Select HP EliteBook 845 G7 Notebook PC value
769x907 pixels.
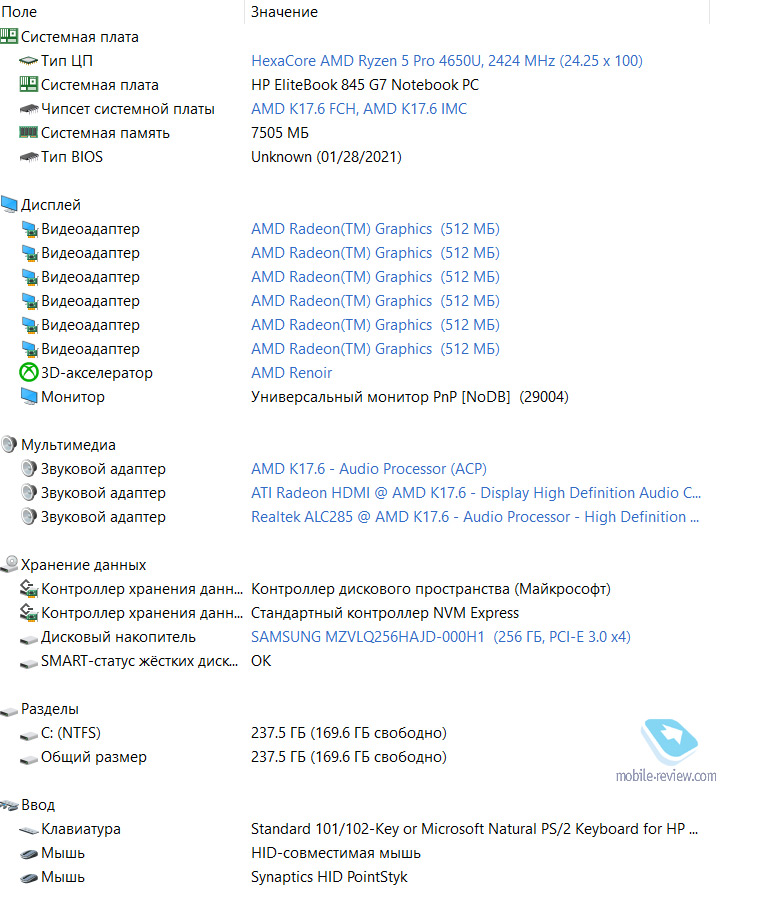coord(365,85)
